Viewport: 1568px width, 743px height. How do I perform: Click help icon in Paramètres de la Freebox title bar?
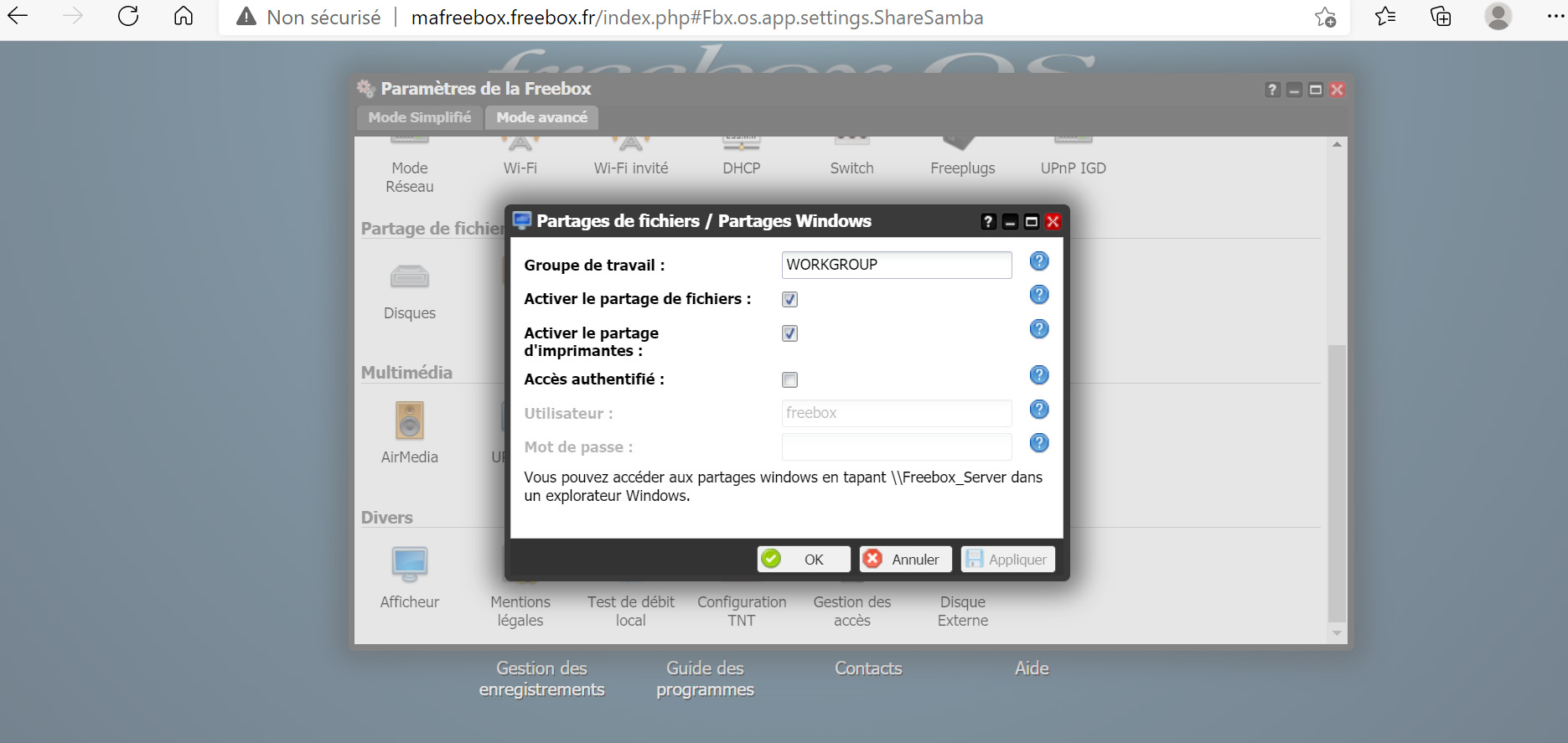point(1273,90)
